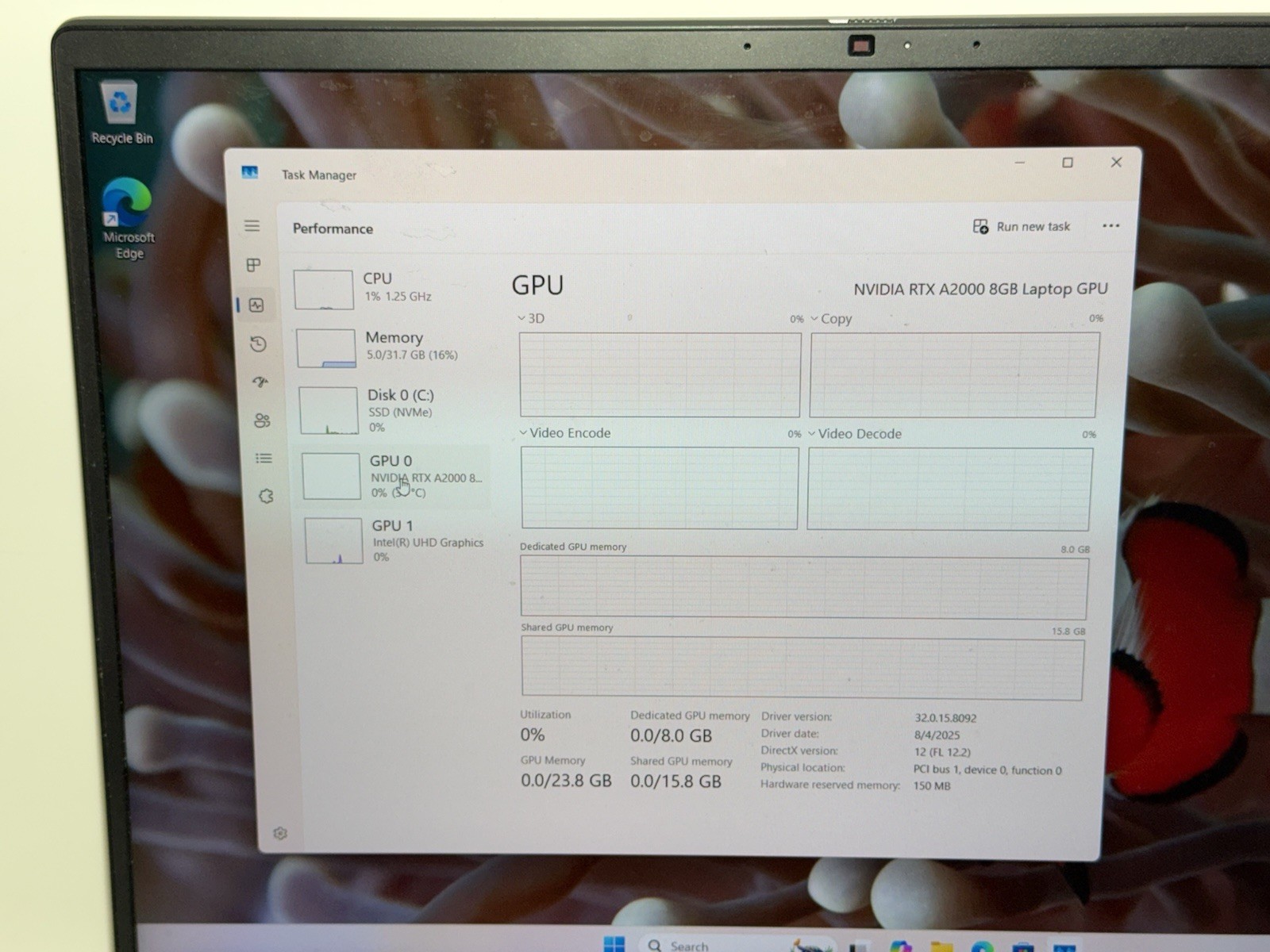Close the Task Manager window
The width and height of the screenshot is (1270, 952).
pos(1116,162)
